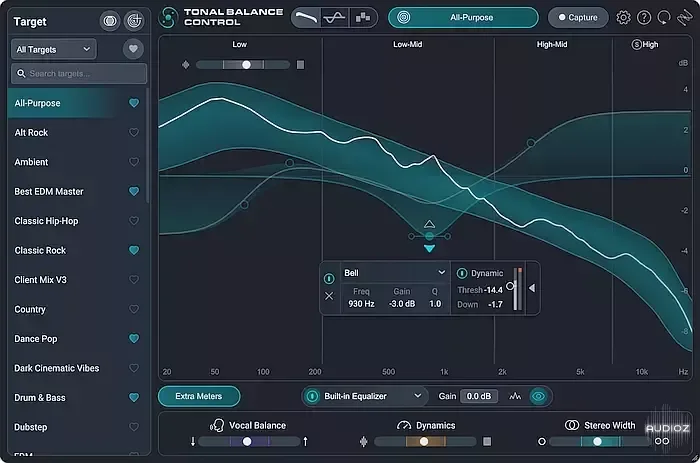The height and width of the screenshot is (463, 700).
Task: Toggle the Dynamic mode power button
Action: [462, 273]
